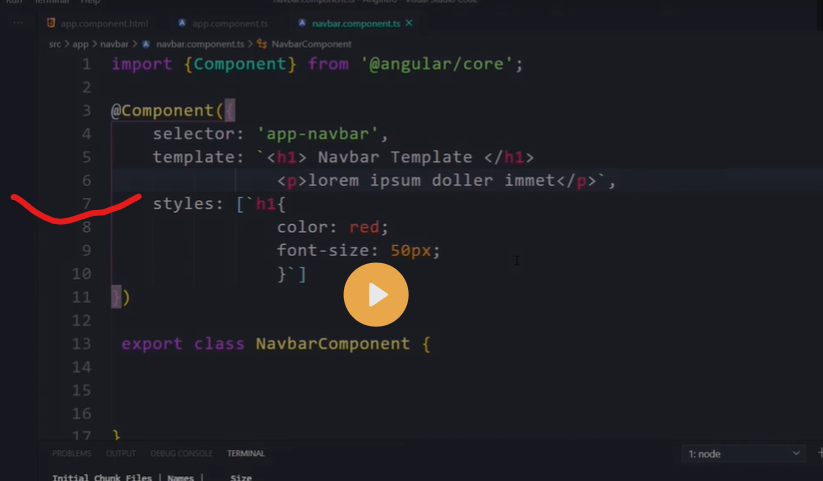The image size is (823, 481).
Task: Click the plus icon beside the terminal dropdown
Action: coord(819,454)
